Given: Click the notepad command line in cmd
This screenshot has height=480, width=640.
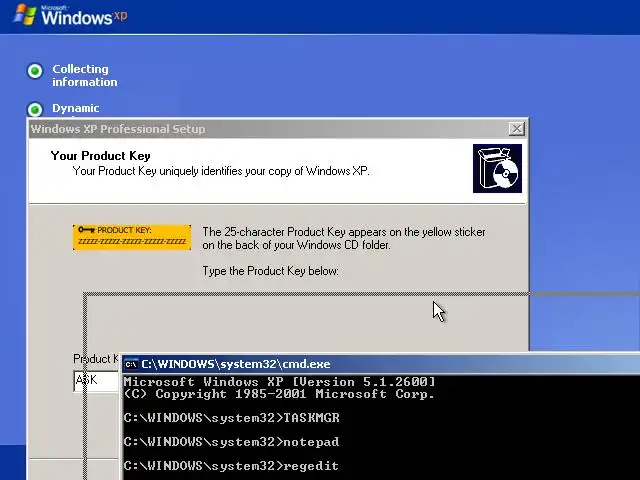Looking at the screenshot, I should (x=231, y=442).
